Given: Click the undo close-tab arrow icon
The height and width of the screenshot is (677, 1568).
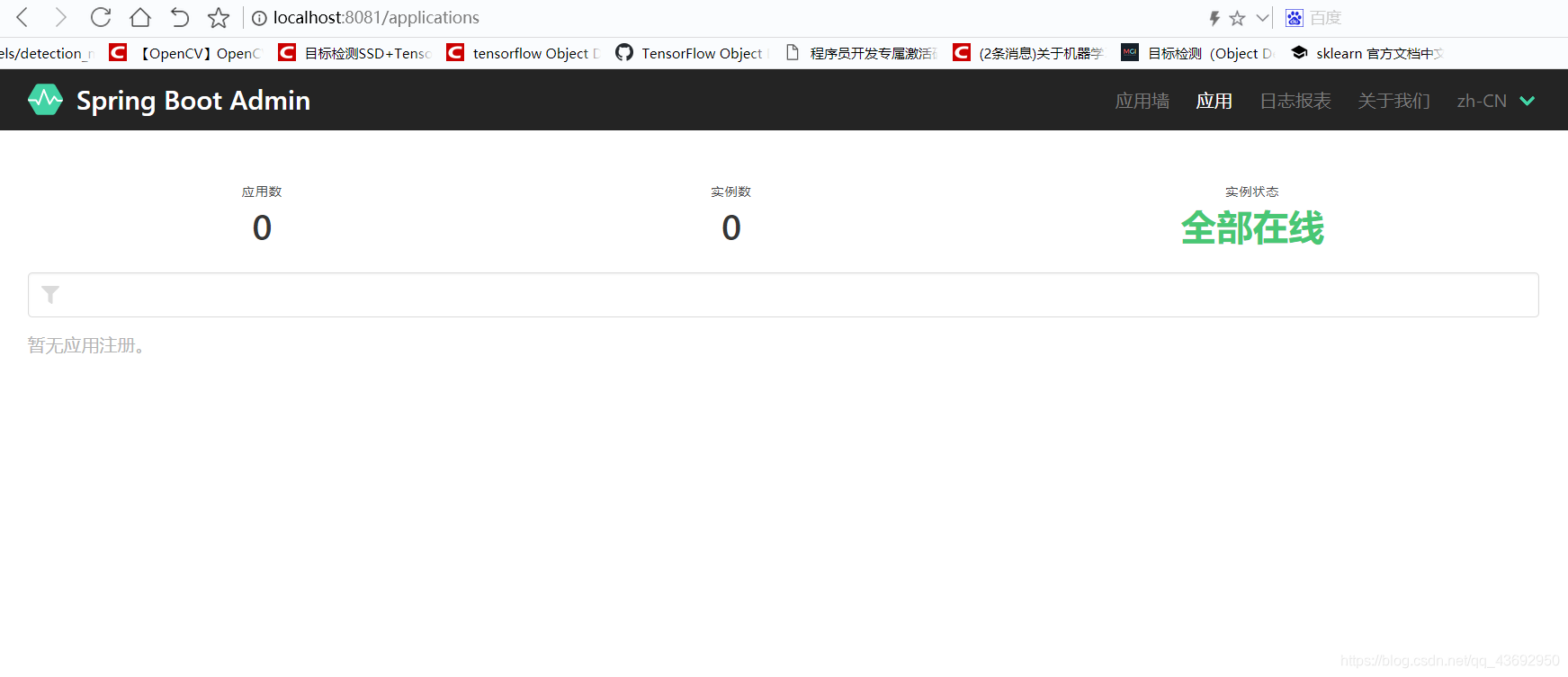Looking at the screenshot, I should pos(180,17).
